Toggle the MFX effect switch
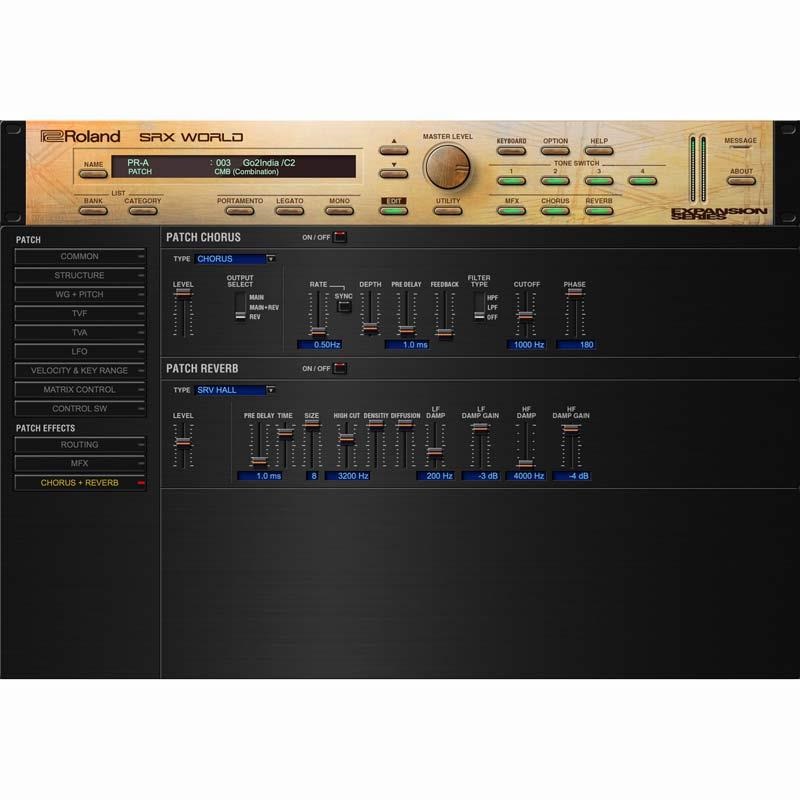Screen dimensions: 800x800 click(x=511, y=211)
